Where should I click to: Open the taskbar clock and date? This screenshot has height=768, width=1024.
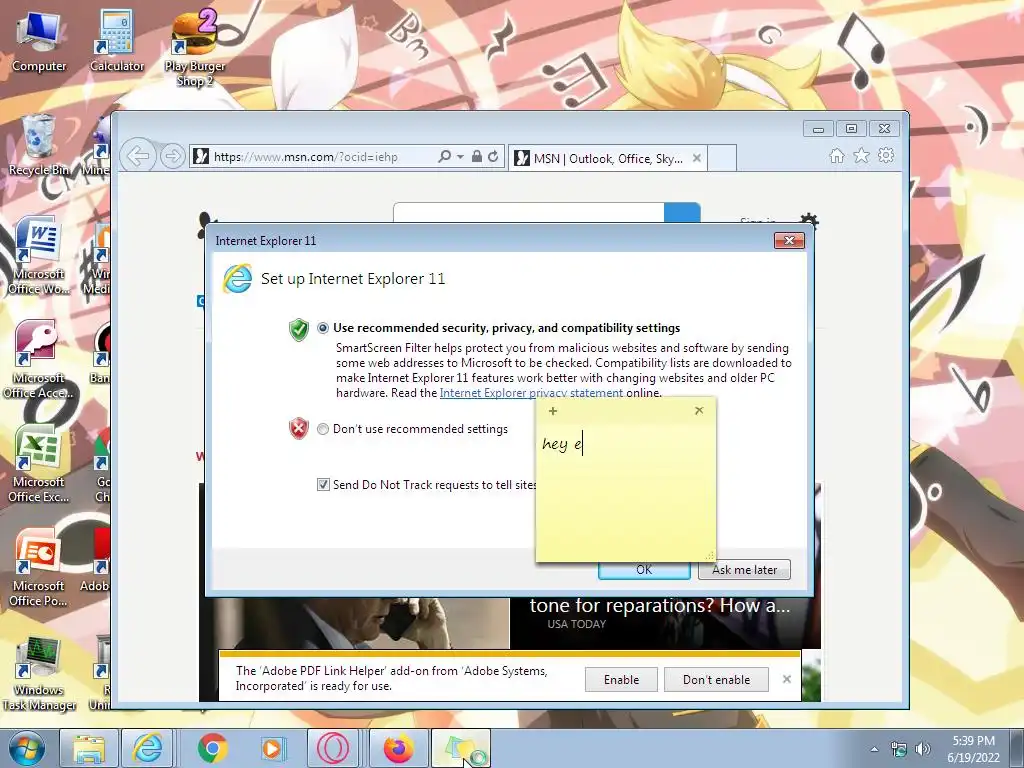click(973, 749)
